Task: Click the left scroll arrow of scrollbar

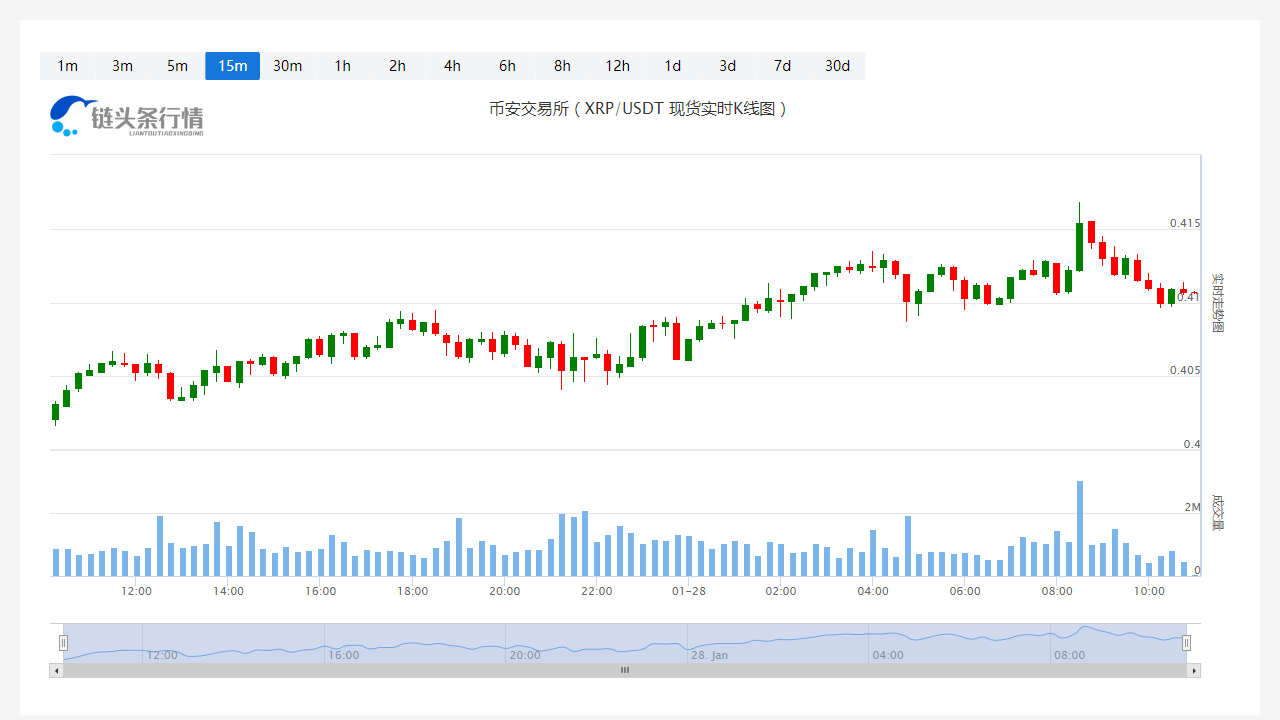Action: pyautogui.click(x=56, y=670)
